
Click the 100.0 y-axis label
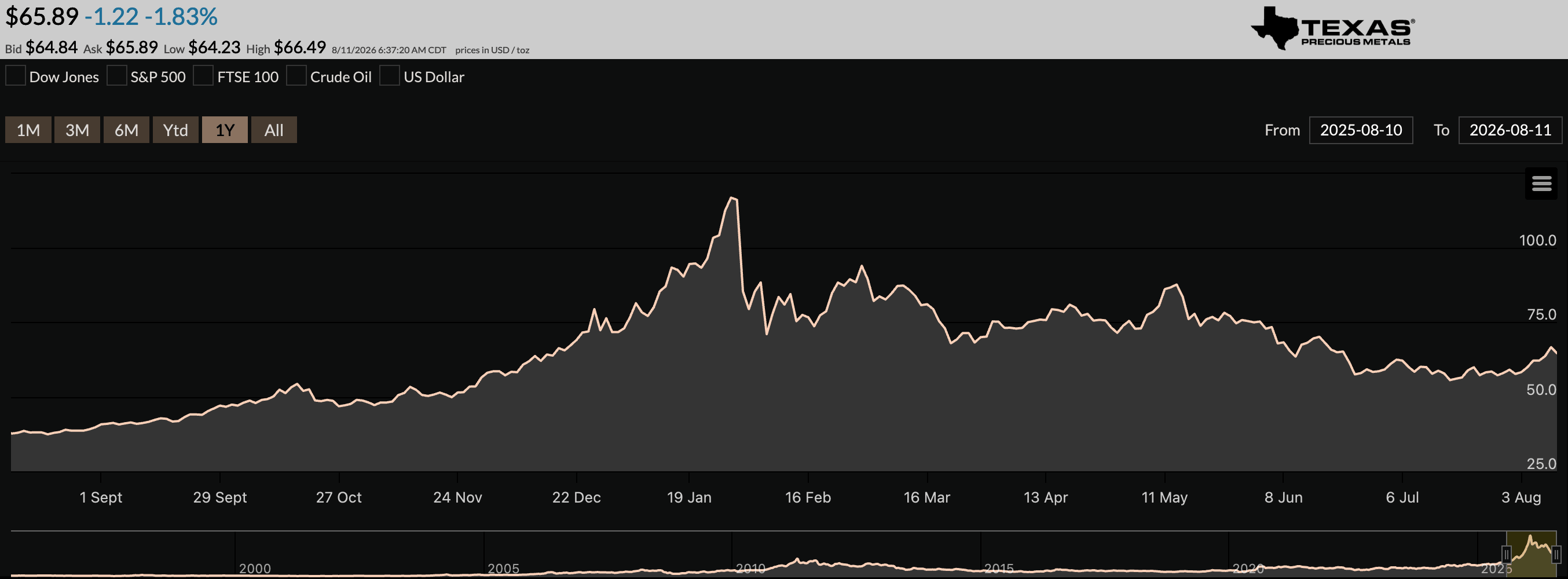pyautogui.click(x=1537, y=240)
